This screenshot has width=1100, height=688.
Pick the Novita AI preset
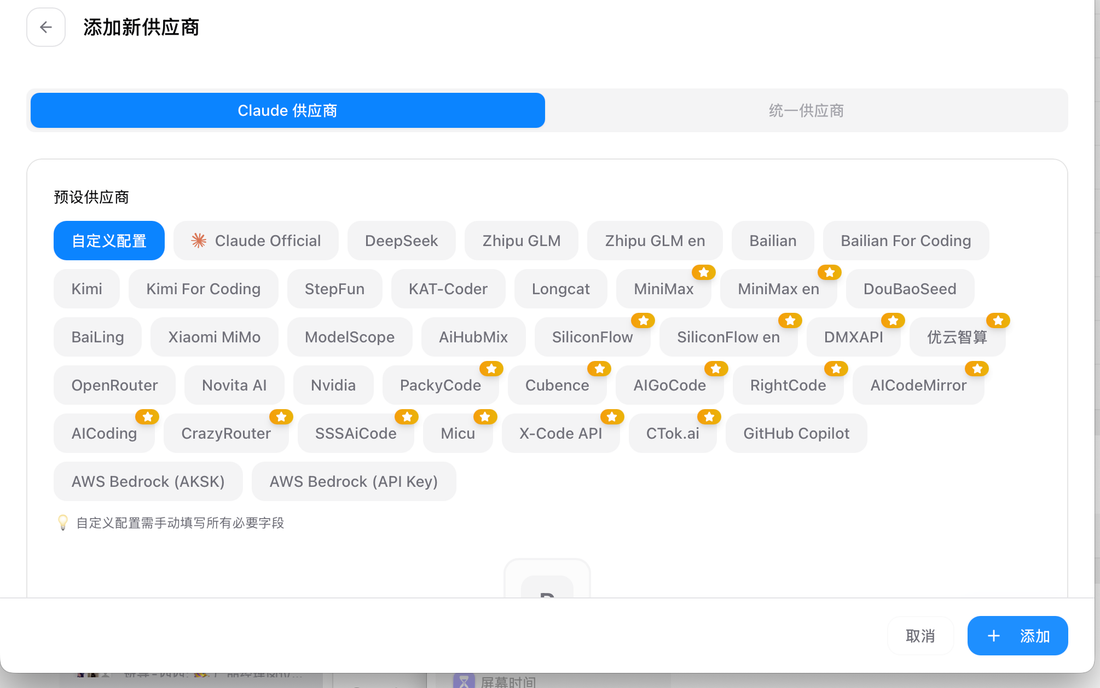click(234, 385)
